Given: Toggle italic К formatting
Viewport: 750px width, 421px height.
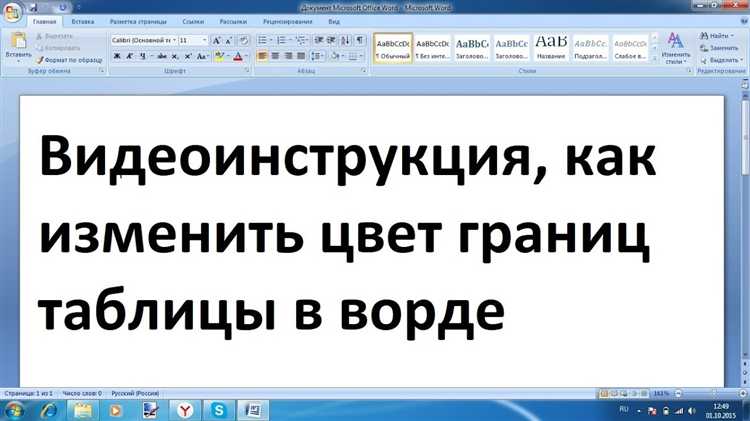Looking at the screenshot, I should coord(130,56).
